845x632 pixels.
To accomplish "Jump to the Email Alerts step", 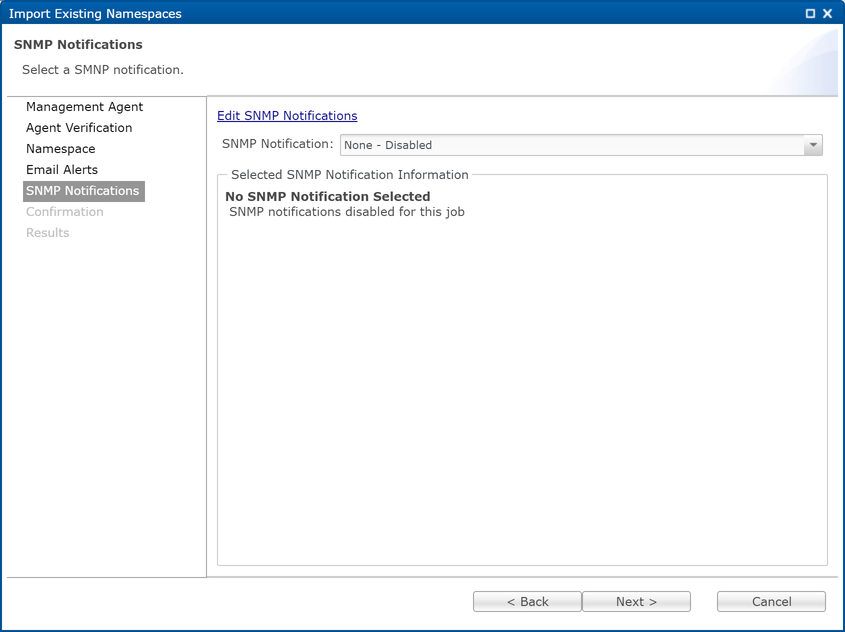I will tap(61, 170).
